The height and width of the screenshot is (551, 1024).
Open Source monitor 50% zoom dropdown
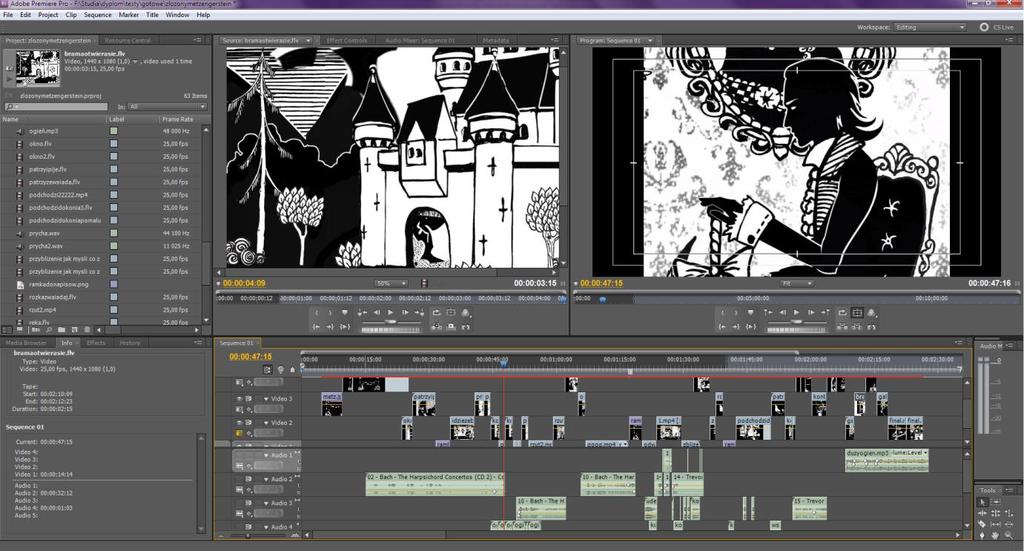point(391,283)
